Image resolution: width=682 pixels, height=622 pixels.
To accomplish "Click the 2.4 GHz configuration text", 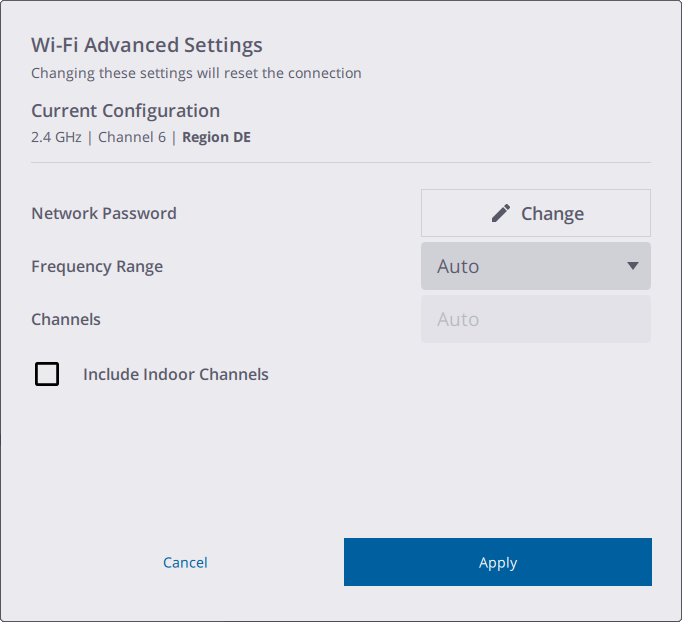I will pyautogui.click(x=56, y=137).
